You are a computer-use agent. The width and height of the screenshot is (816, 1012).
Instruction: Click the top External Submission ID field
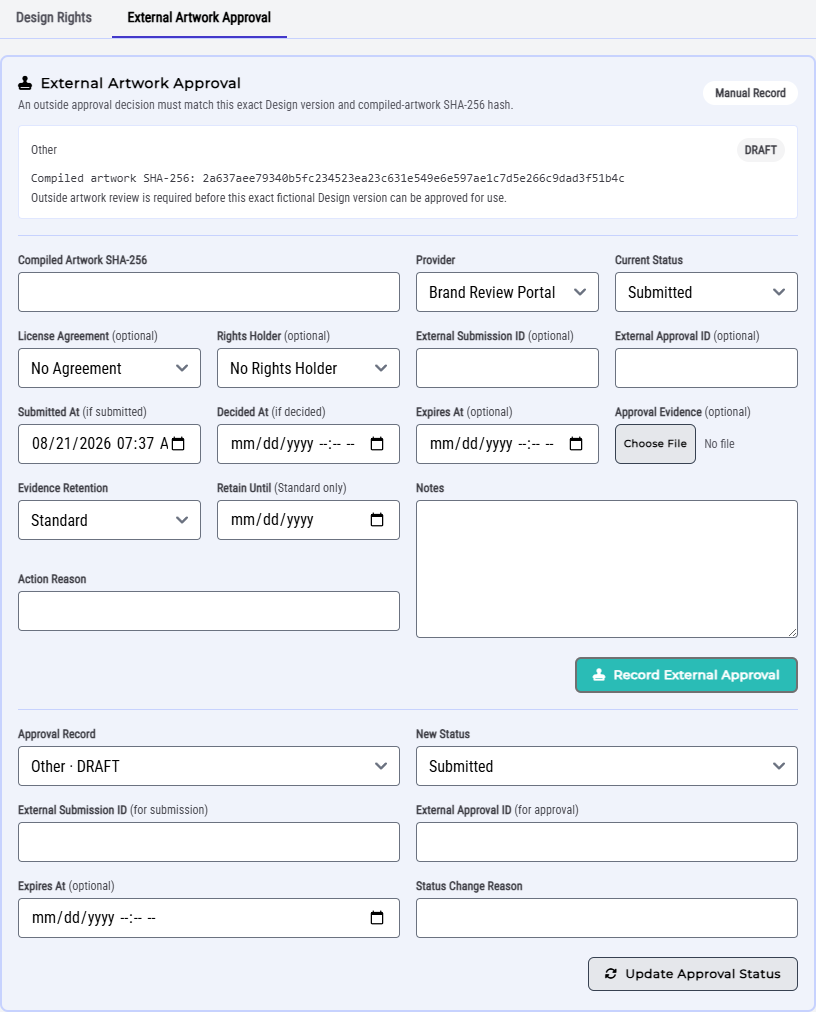pyautogui.click(x=507, y=368)
